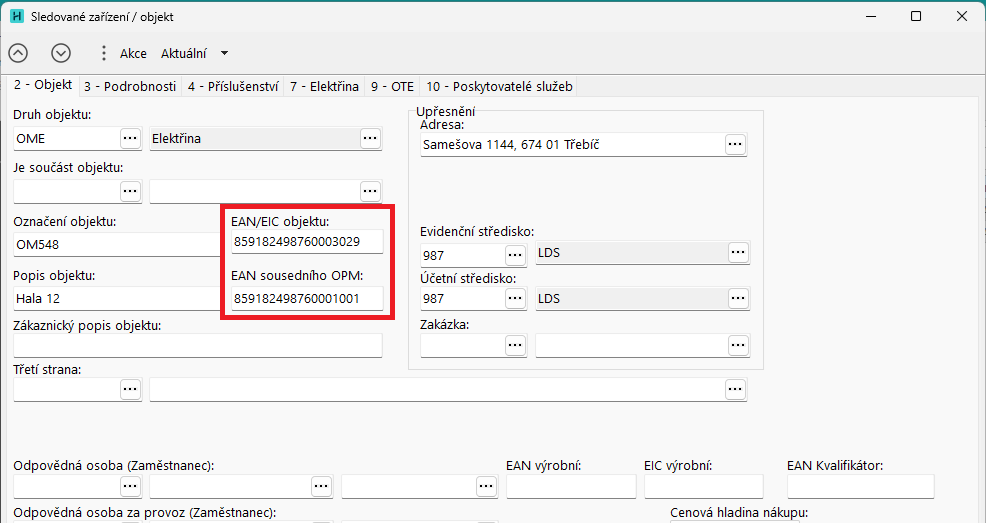
Task: Open first lookup under Odpovědná osoba (Zaměstnanec)
Action: [130, 486]
